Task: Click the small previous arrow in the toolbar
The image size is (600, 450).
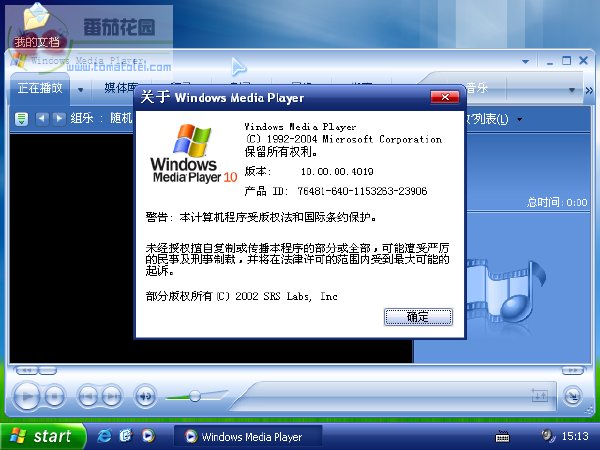Action: click(x=42, y=118)
